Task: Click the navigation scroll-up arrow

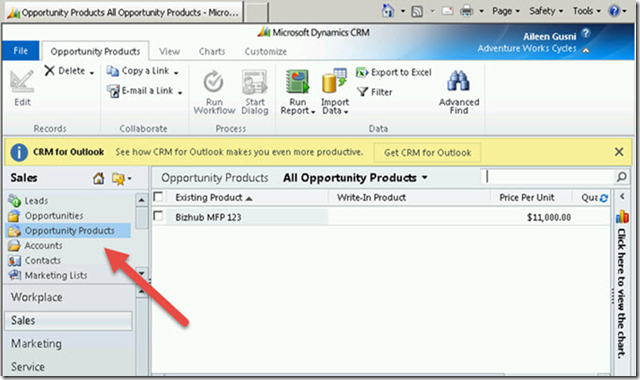Action: click(x=141, y=200)
